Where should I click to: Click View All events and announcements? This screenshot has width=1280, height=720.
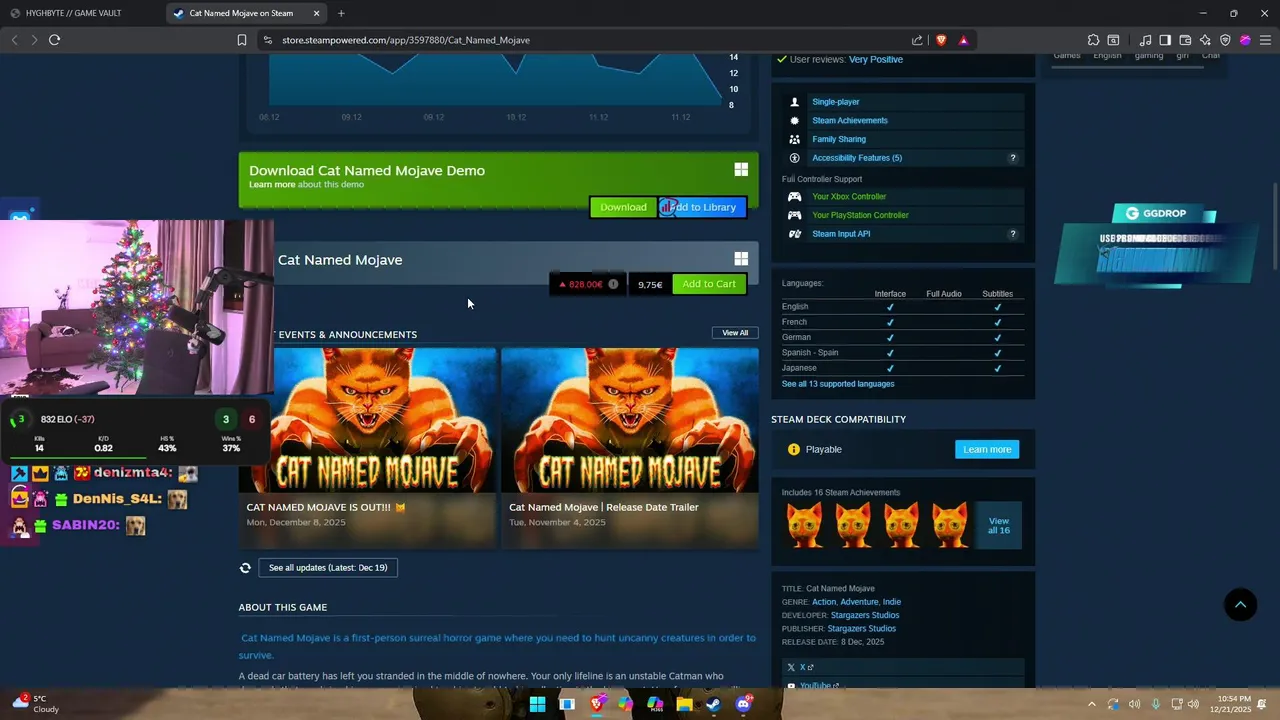735,333
